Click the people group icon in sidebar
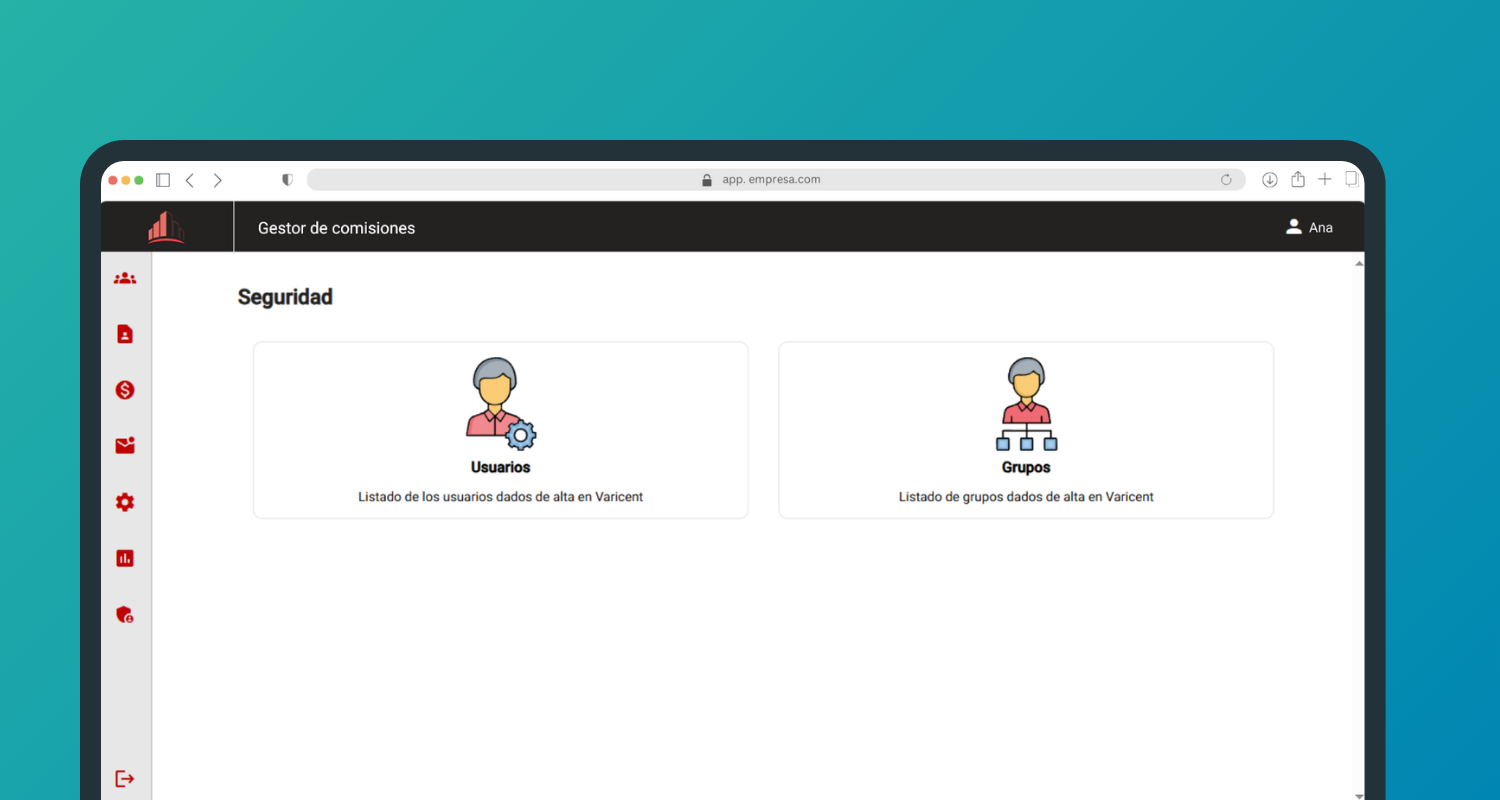 click(x=125, y=279)
